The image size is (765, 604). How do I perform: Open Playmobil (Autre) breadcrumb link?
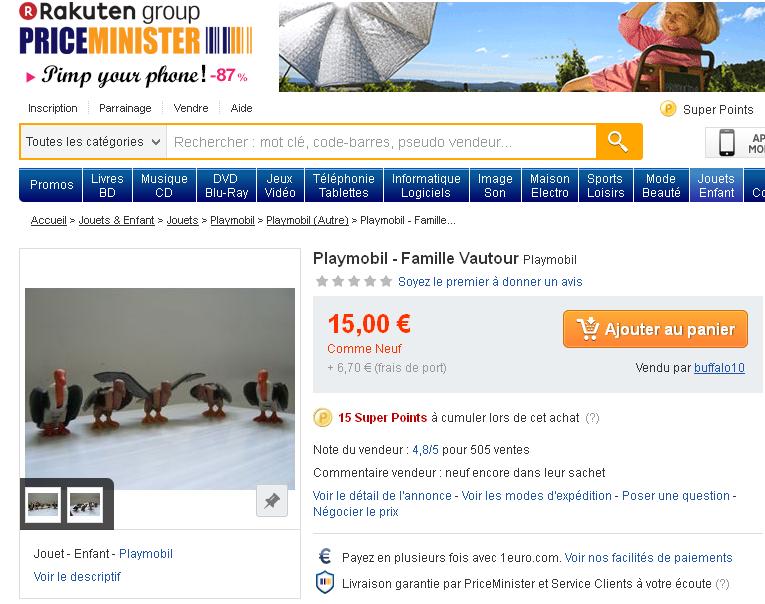pos(307,221)
